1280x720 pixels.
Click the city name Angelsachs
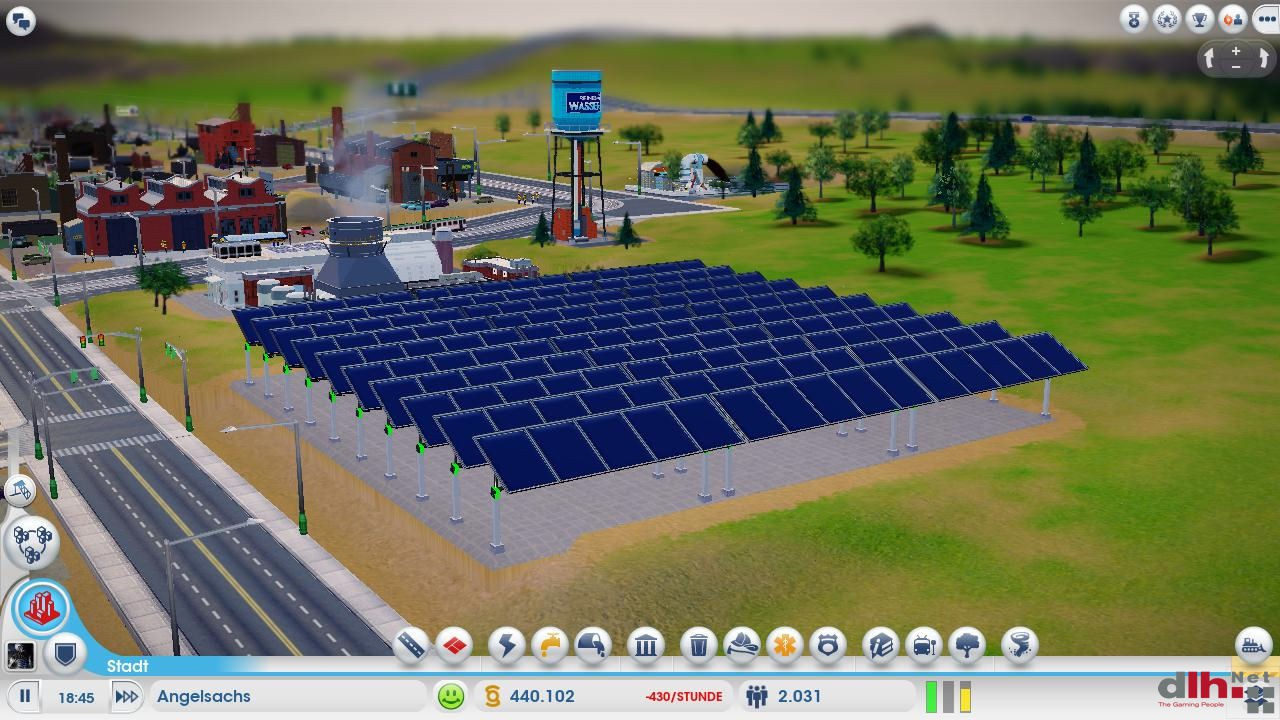(204, 696)
